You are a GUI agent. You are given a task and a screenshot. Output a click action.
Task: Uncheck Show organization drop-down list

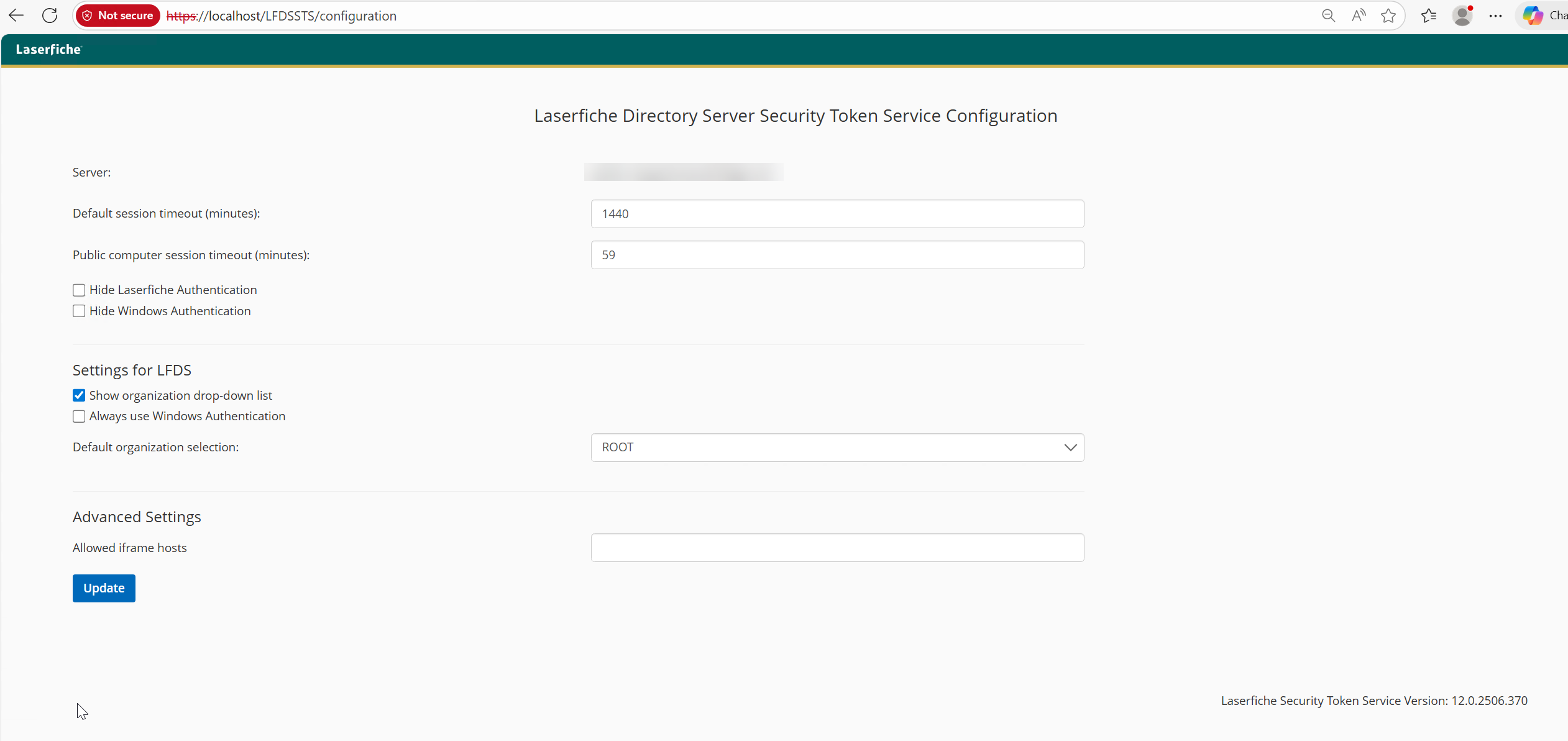click(79, 395)
